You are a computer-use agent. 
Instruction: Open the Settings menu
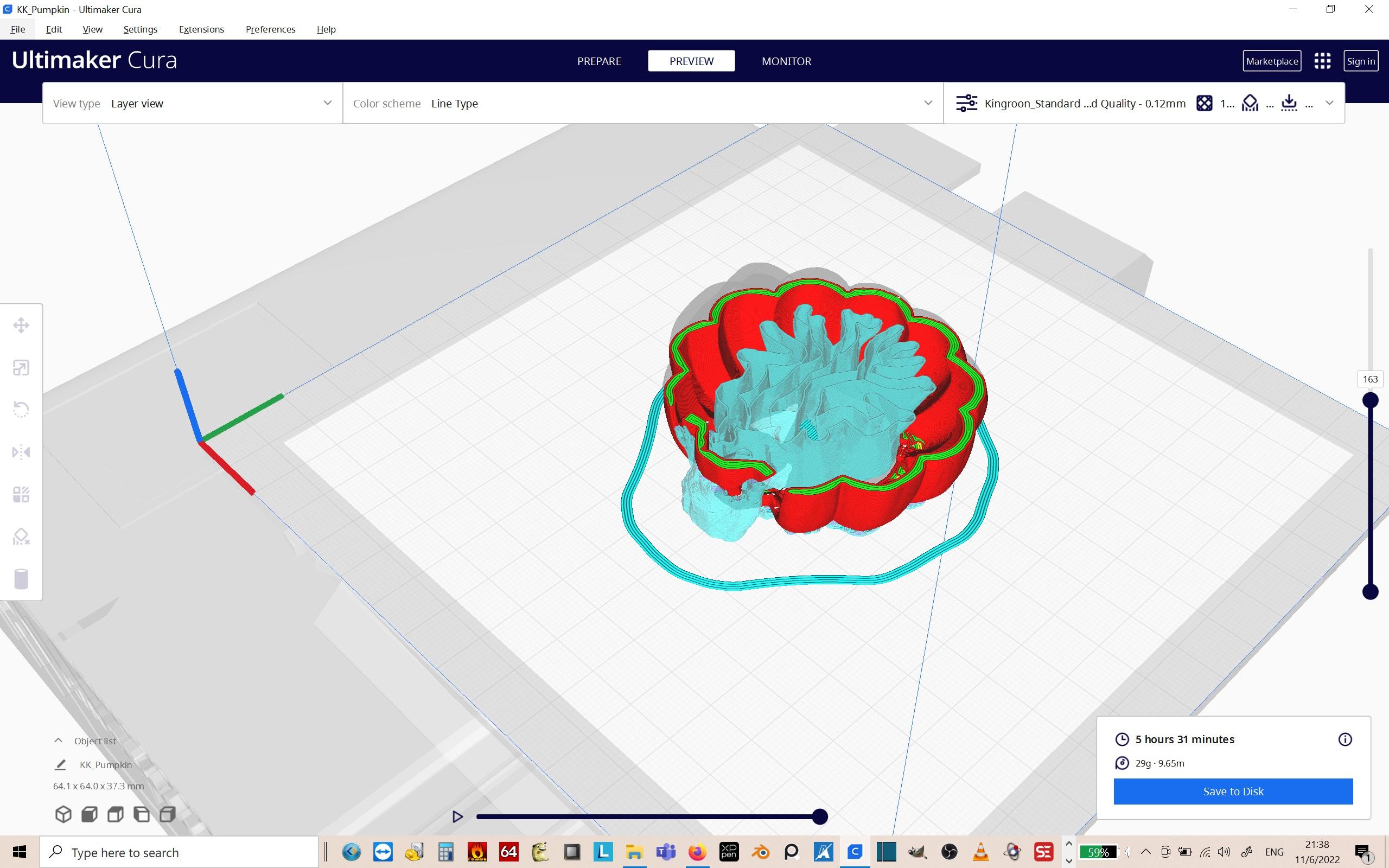coord(140,29)
